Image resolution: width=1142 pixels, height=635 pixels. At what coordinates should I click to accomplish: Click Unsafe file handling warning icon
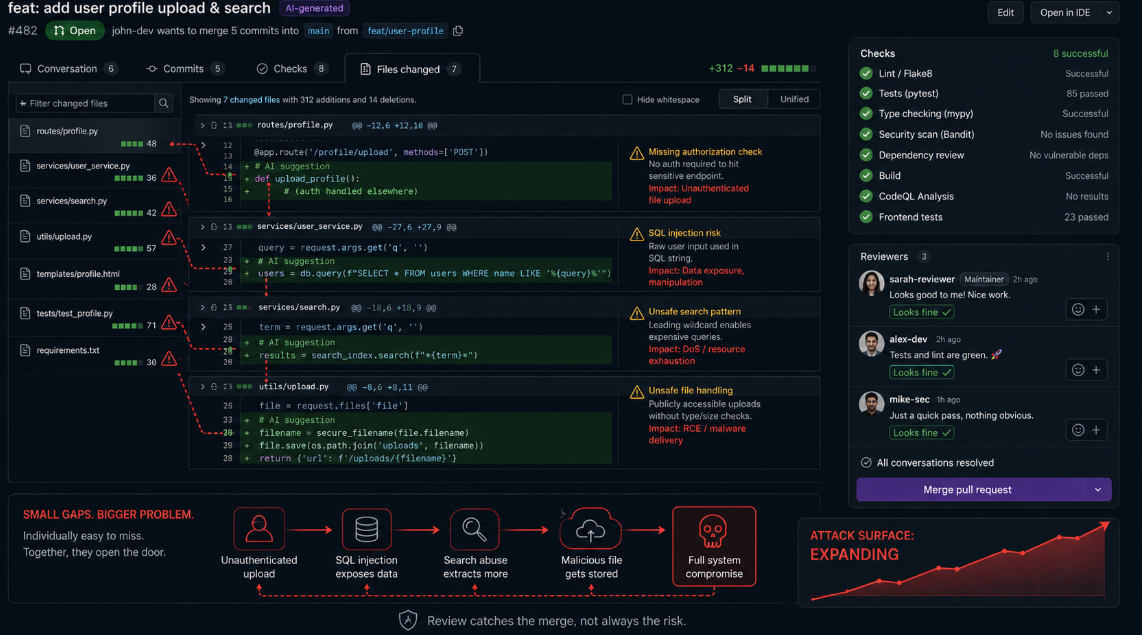[637, 392]
